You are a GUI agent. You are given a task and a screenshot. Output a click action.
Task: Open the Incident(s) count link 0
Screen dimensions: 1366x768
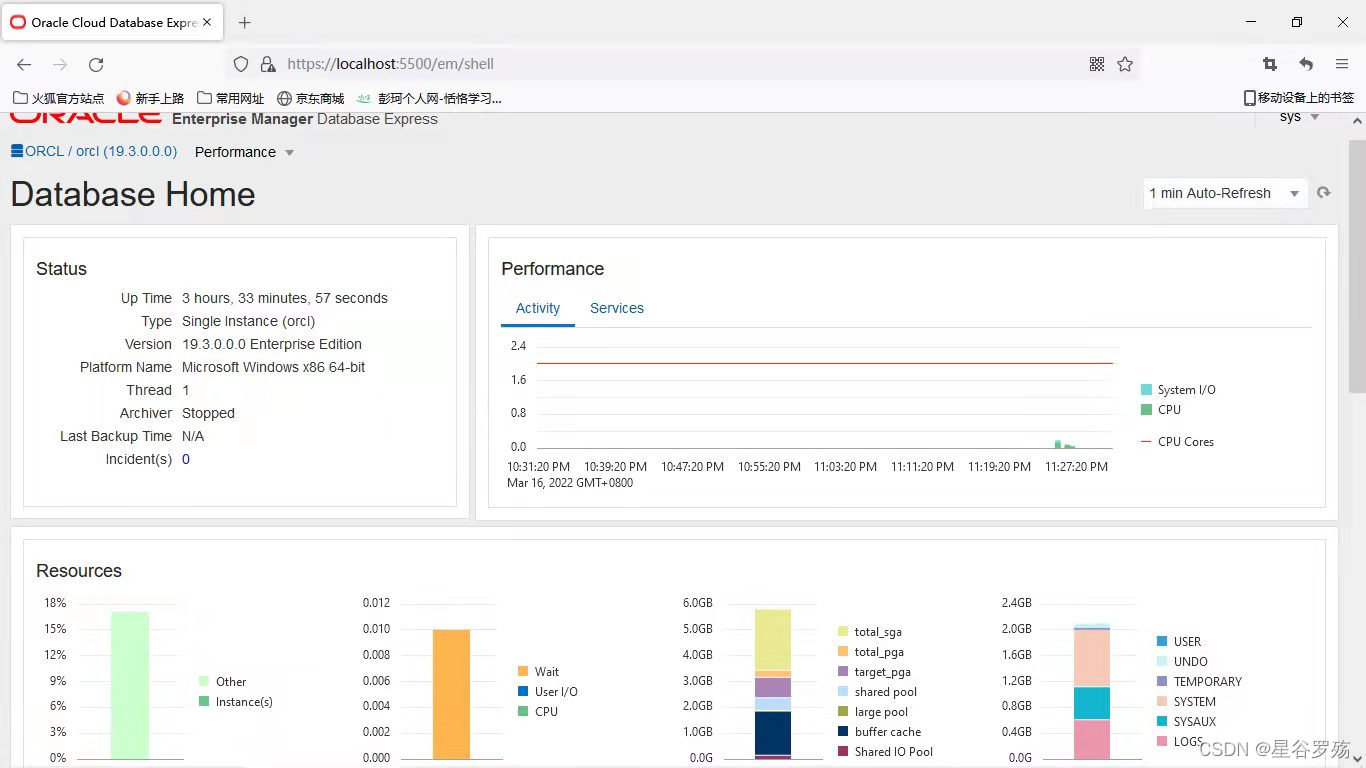click(x=186, y=459)
